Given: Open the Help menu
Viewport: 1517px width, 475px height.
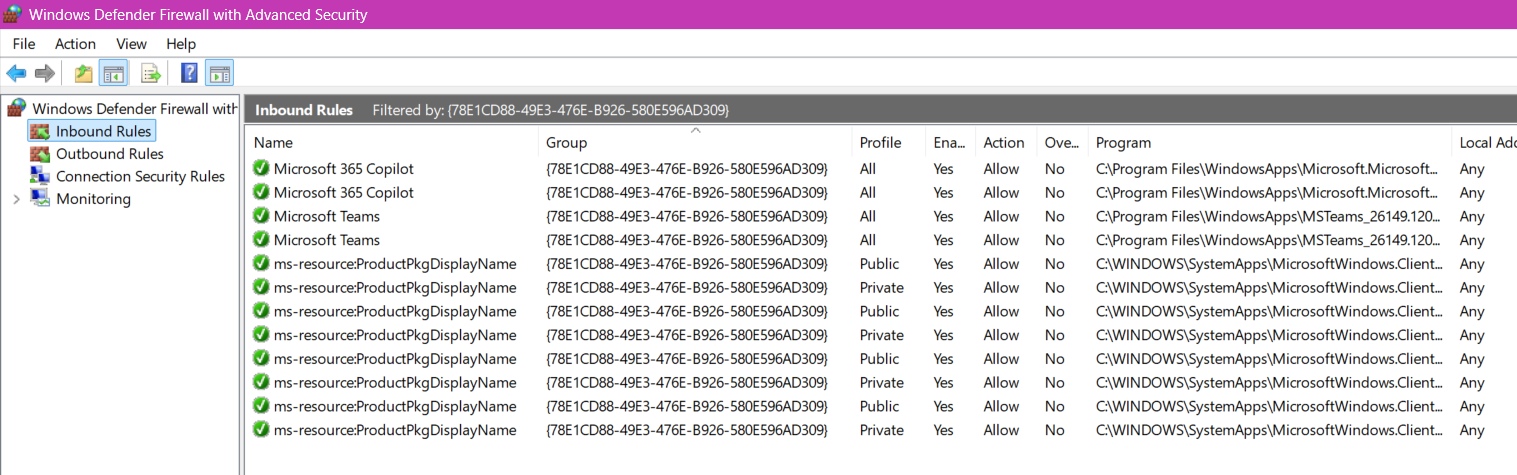Looking at the screenshot, I should coord(181,44).
